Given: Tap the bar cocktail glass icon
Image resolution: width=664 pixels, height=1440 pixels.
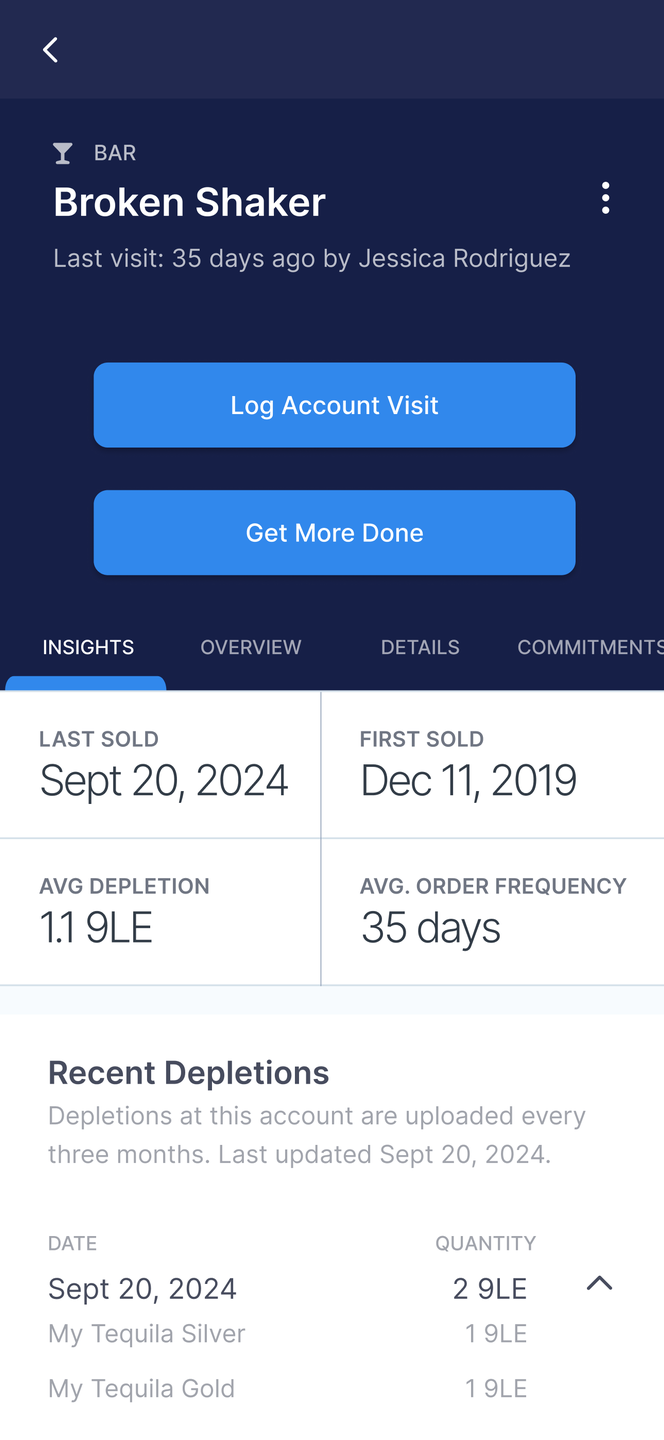Looking at the screenshot, I should click(63, 153).
